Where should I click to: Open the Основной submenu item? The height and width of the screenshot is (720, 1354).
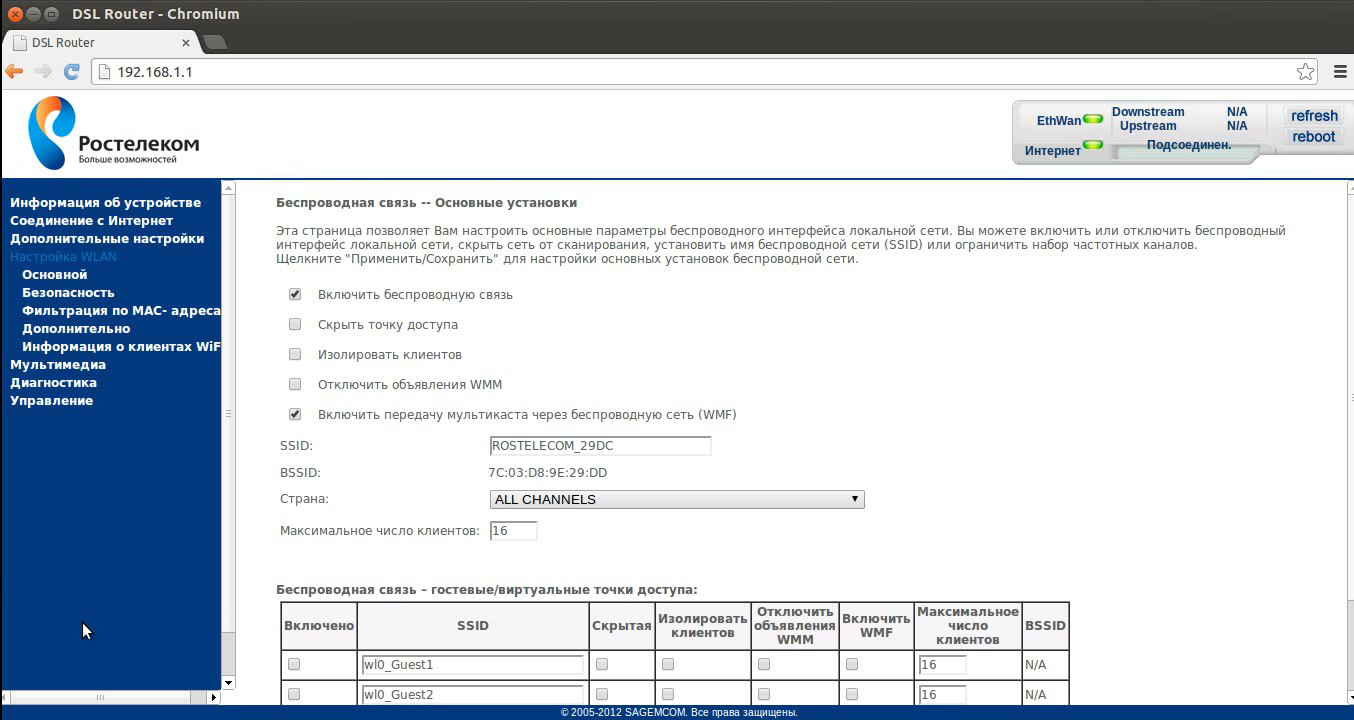click(x=55, y=274)
